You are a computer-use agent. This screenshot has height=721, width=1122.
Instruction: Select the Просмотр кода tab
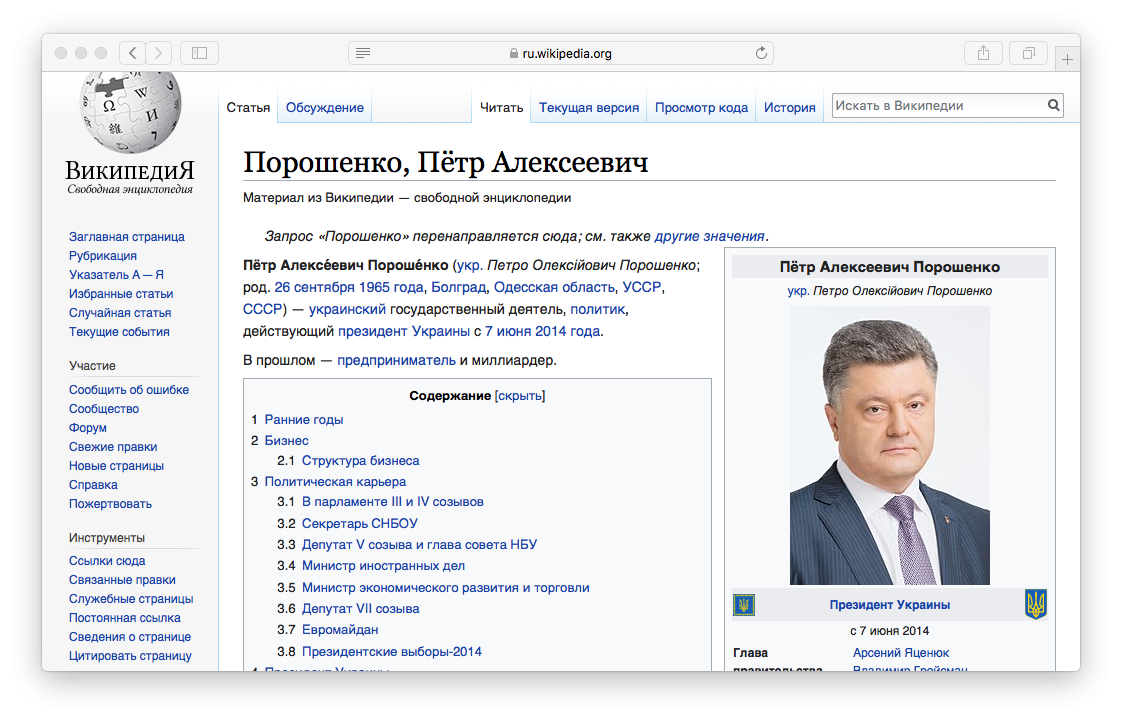pos(701,108)
